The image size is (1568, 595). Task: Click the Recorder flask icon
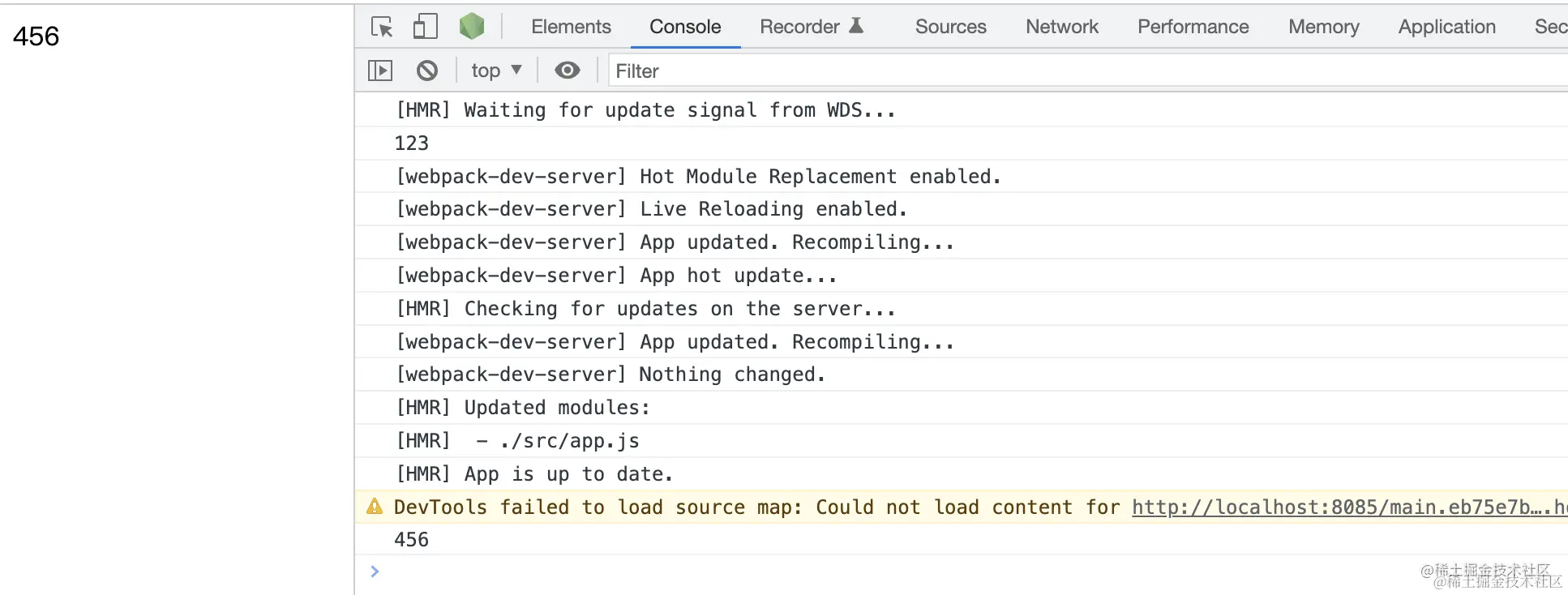click(856, 26)
